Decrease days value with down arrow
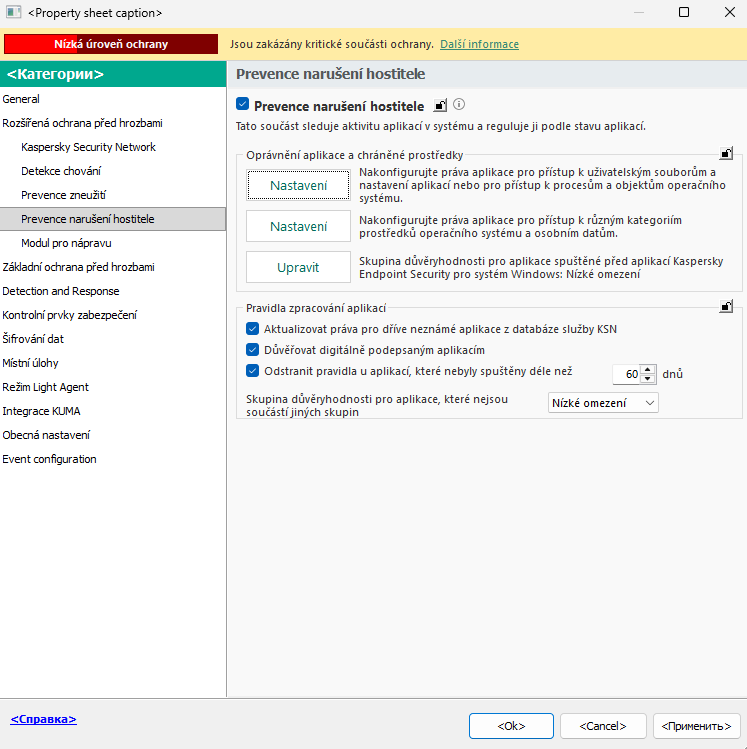The image size is (747, 749). [648, 379]
